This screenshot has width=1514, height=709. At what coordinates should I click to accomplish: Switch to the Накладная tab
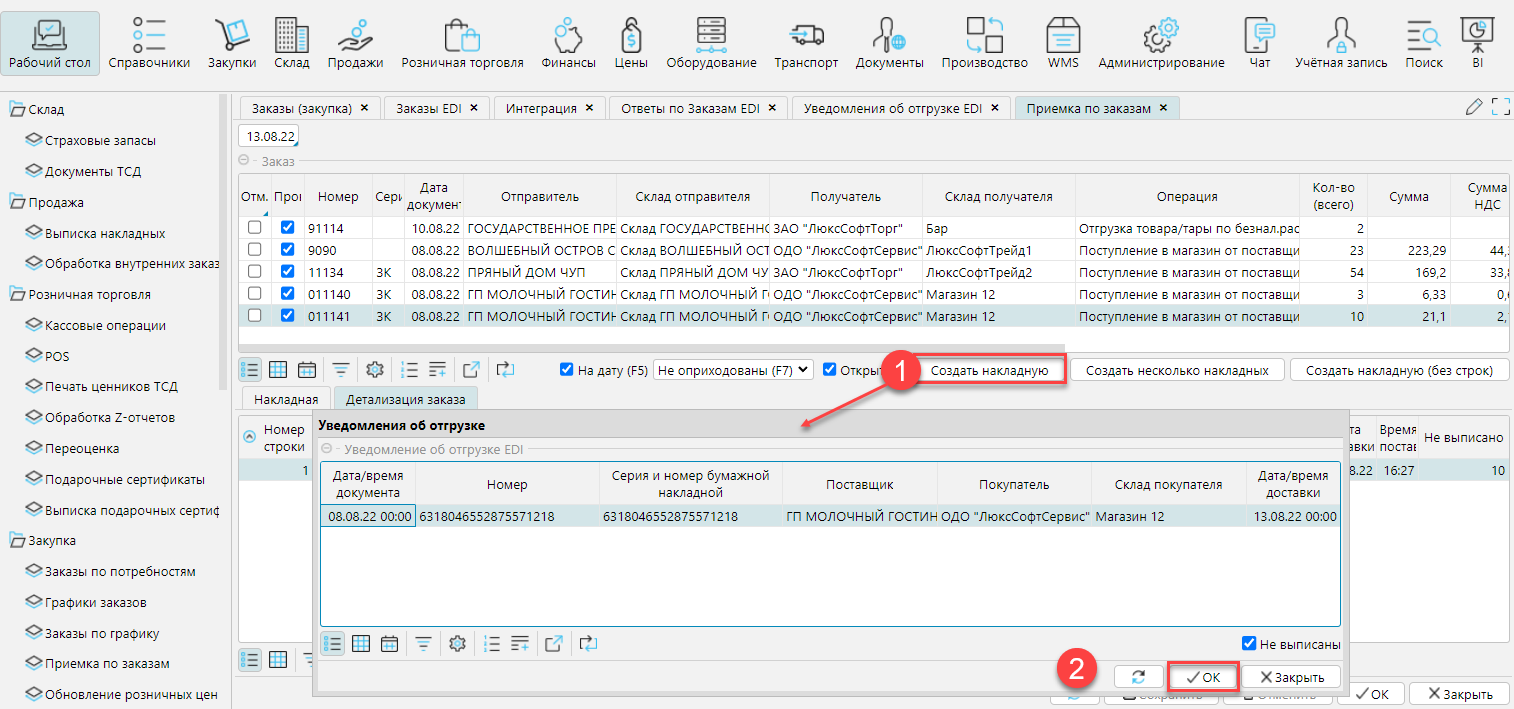(x=285, y=399)
